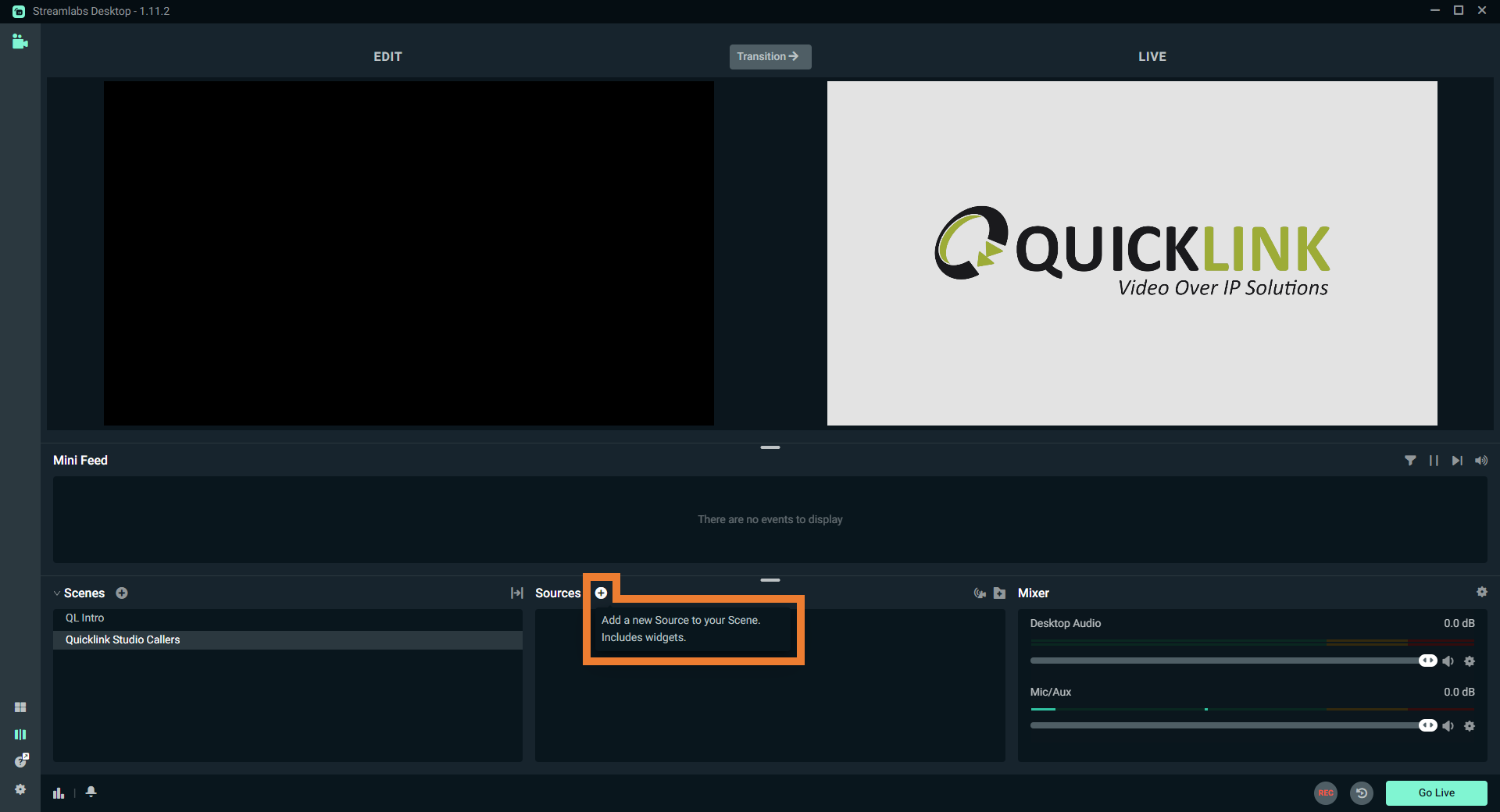Image resolution: width=1500 pixels, height=812 pixels.
Task: Toggle the replay buffer button
Action: [1362, 792]
